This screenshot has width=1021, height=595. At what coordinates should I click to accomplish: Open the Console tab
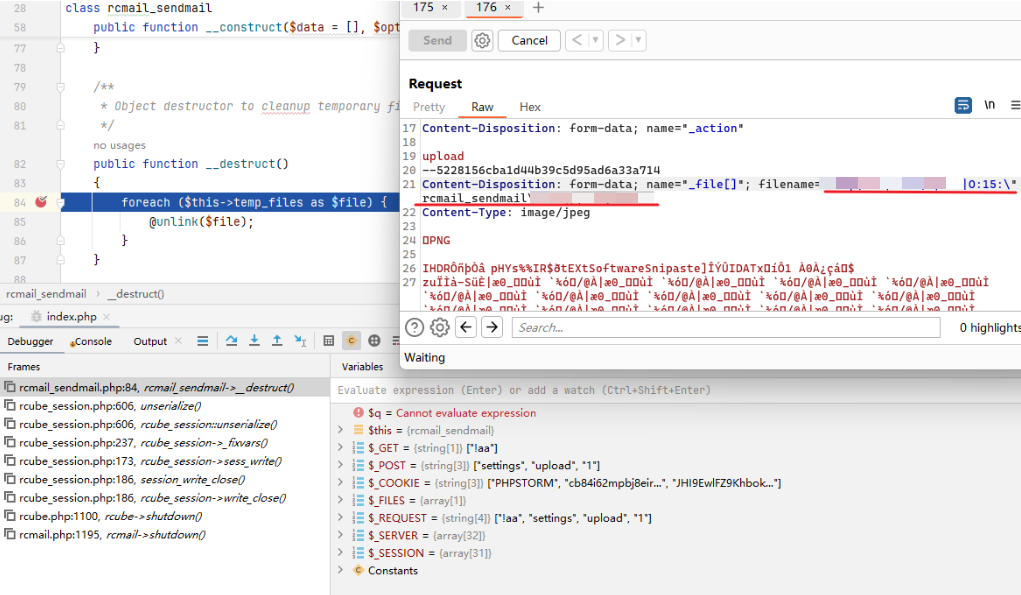coord(91,341)
